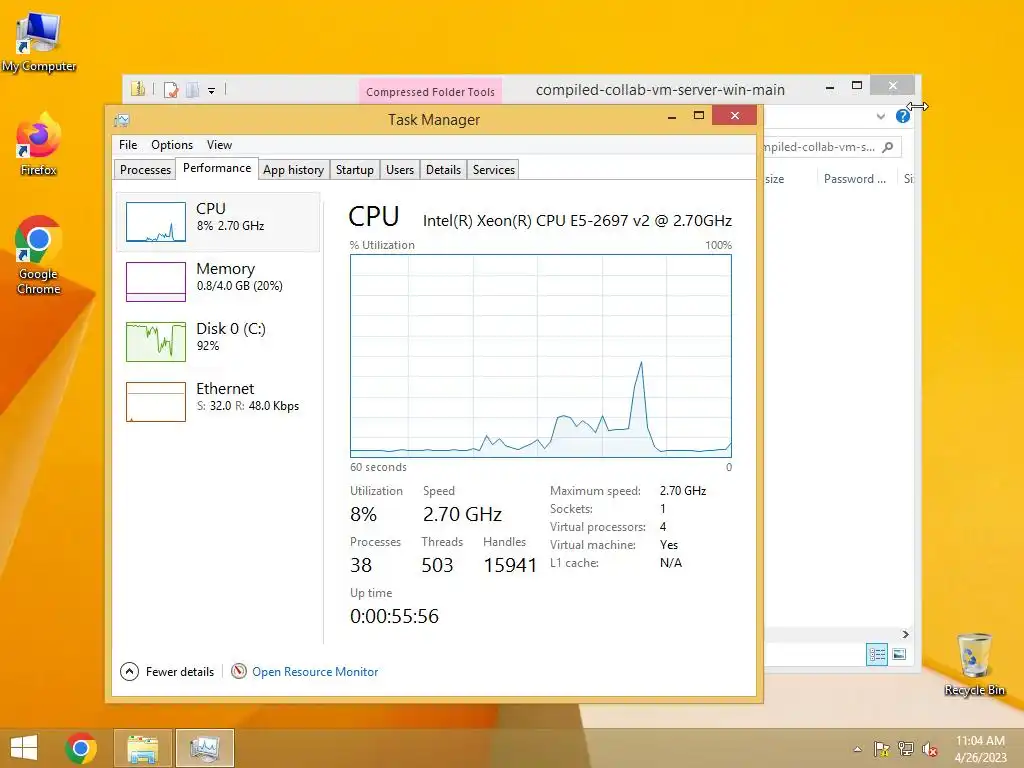1024x768 pixels.
Task: Switch to File Explorer taskbar button
Action: coord(143,748)
